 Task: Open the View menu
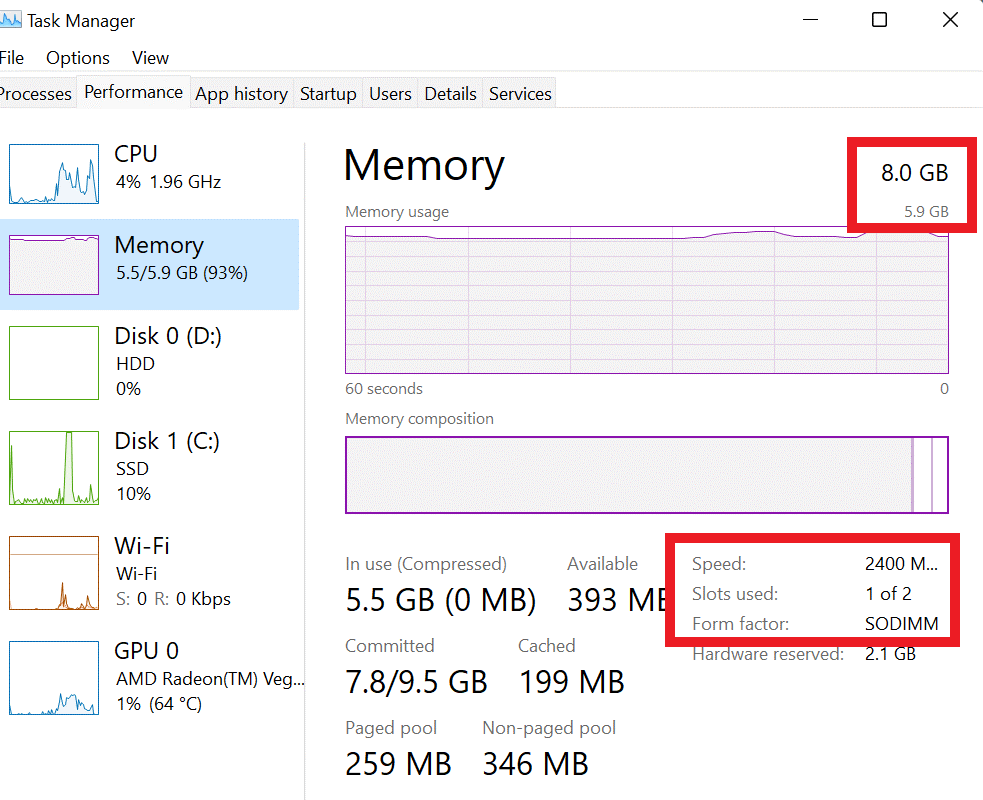pos(150,57)
